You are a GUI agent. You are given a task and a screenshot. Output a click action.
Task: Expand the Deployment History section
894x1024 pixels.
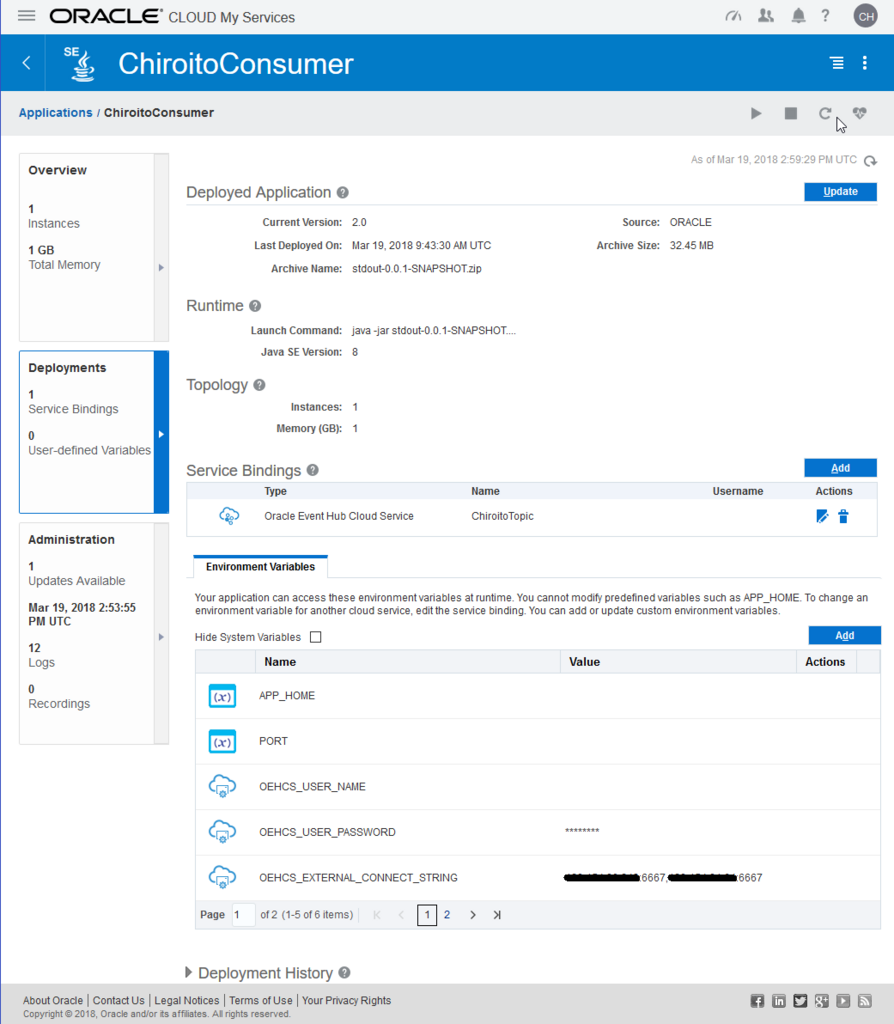click(188, 972)
